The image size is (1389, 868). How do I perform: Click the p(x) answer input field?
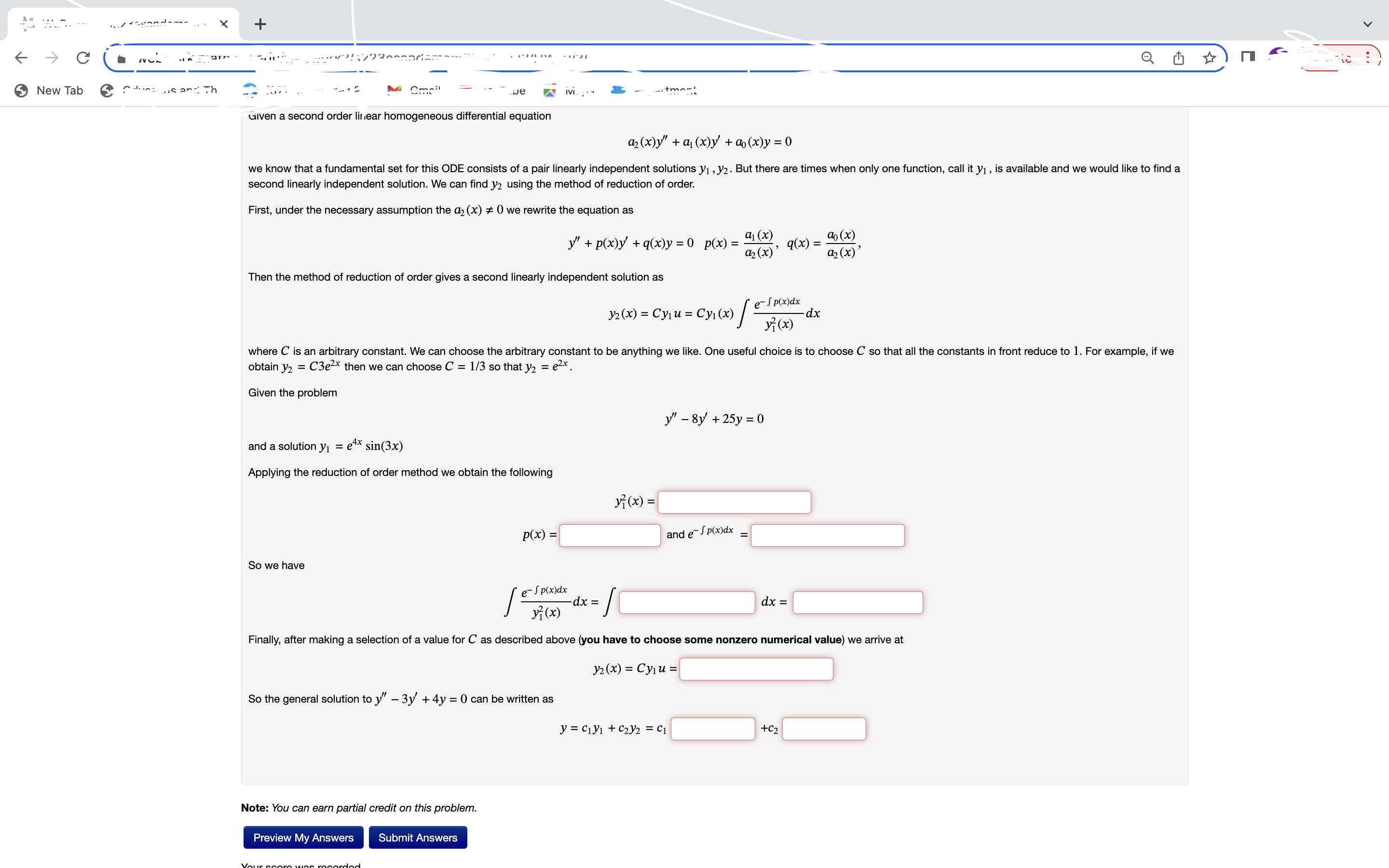click(x=610, y=535)
